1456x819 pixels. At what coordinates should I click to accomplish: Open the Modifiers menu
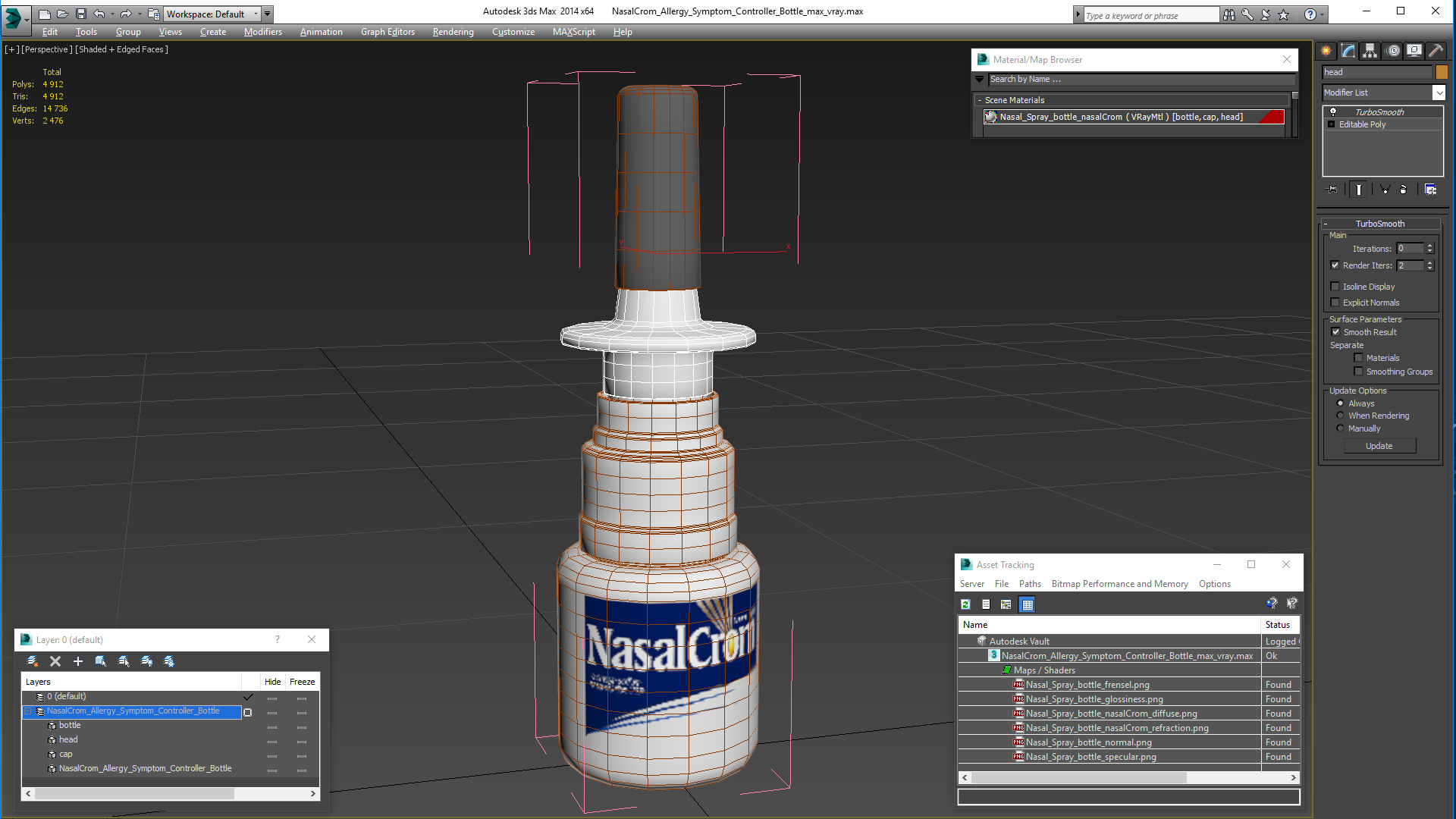(262, 32)
